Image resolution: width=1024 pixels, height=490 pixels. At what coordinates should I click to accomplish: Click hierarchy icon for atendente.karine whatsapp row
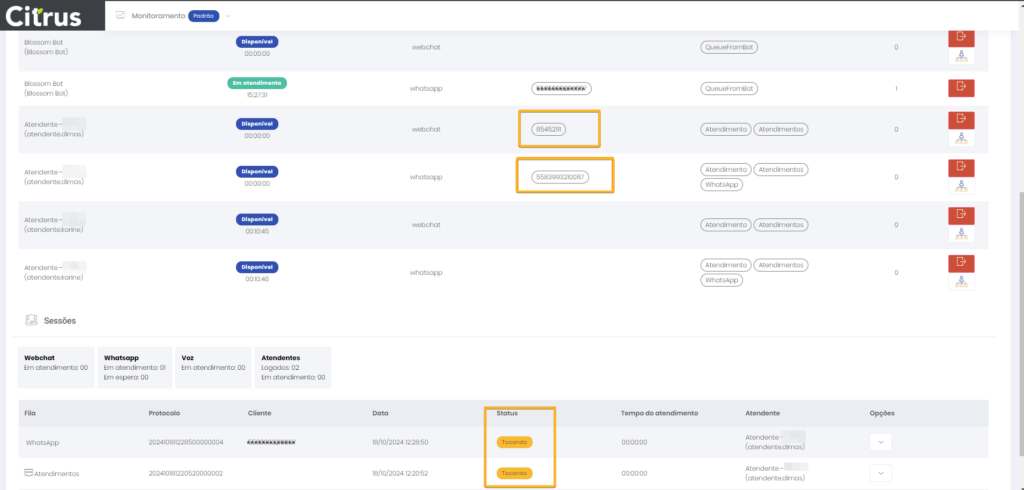960,282
